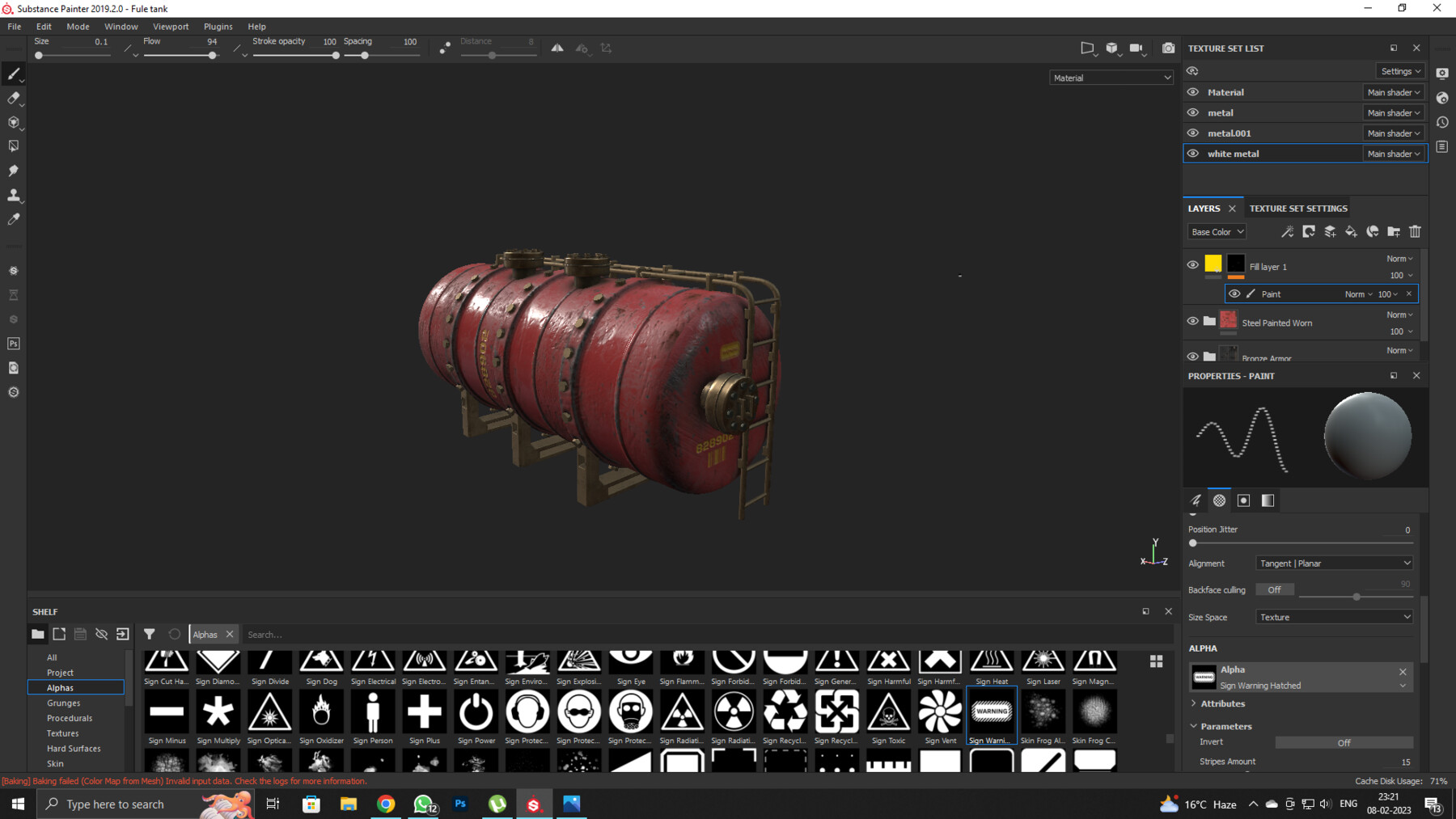This screenshot has height=819, width=1456.
Task: Select the Eraser tool
Action: [x=14, y=99]
